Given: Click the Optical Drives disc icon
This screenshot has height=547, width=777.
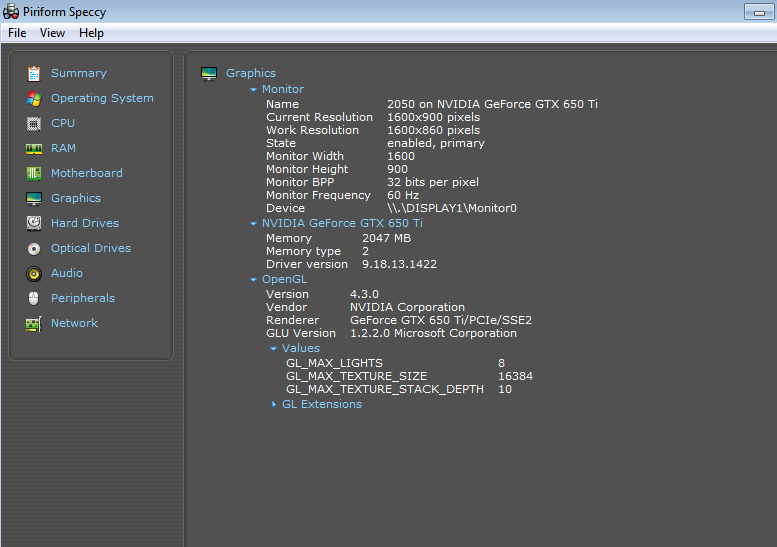Looking at the screenshot, I should click(34, 248).
